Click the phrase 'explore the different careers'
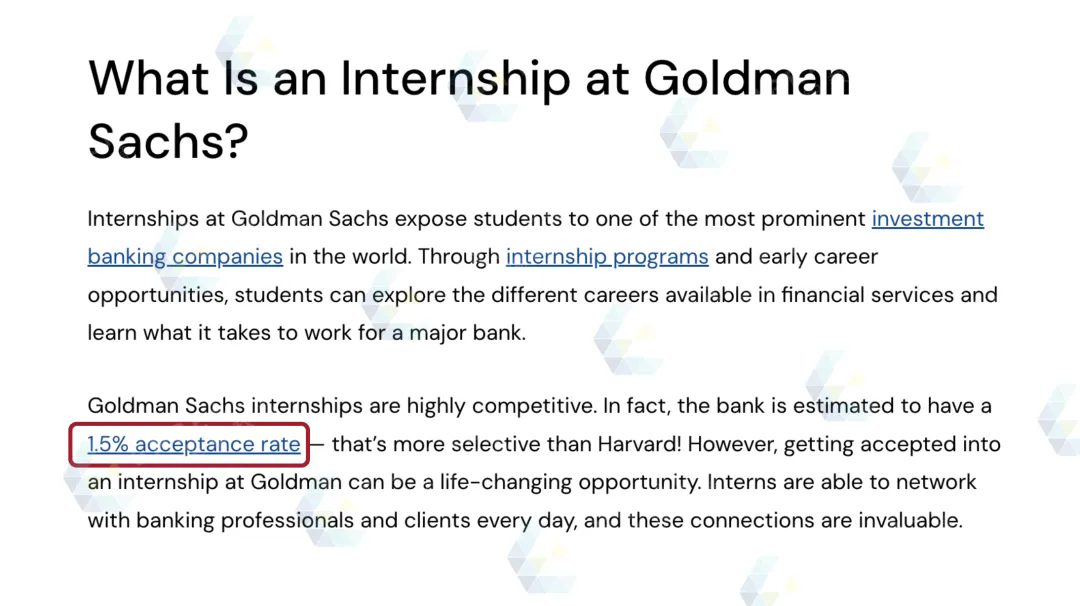The image size is (1080, 606). coord(475,295)
